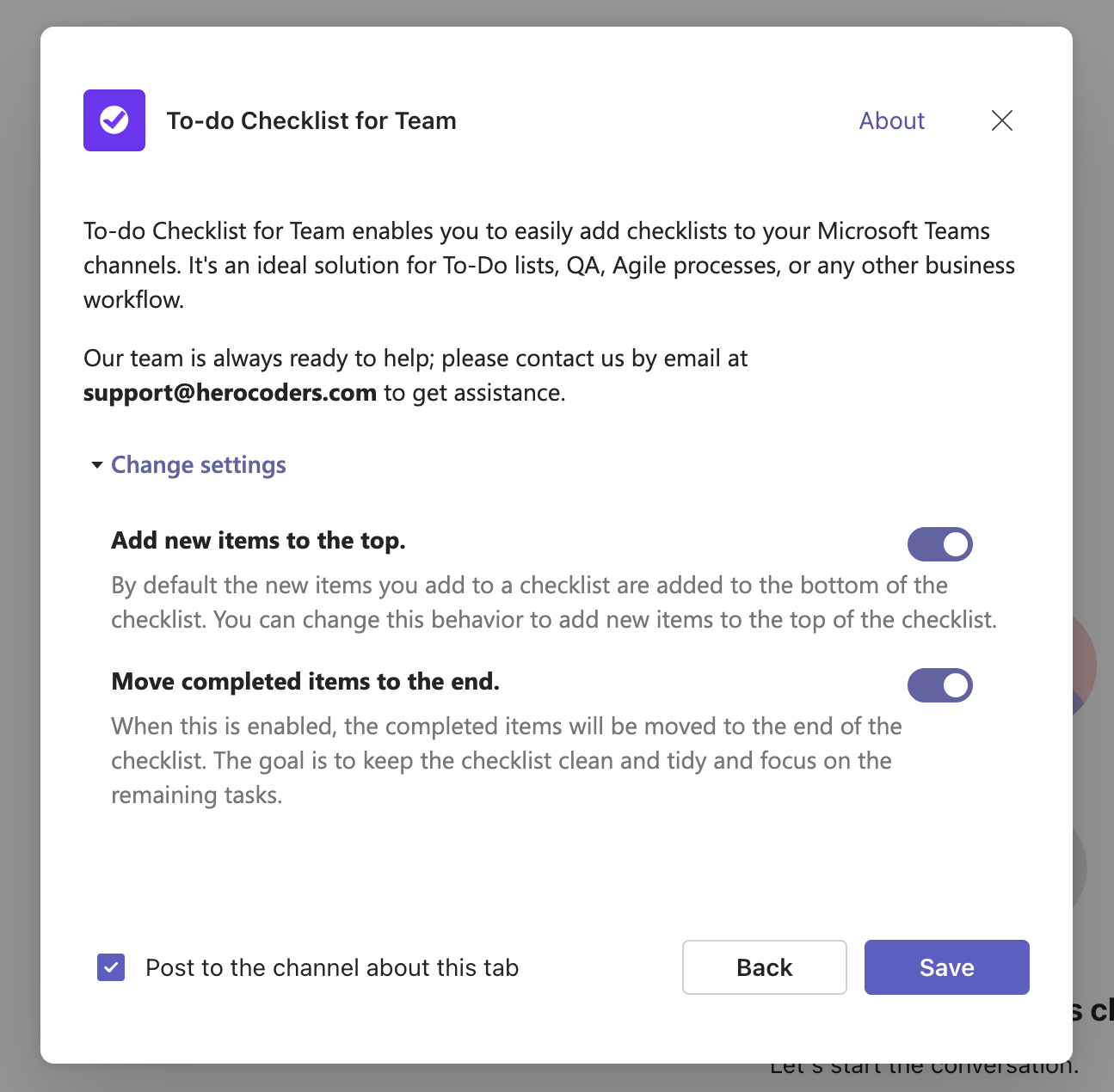
Task: Save the checklist tab settings
Action: tap(946, 967)
